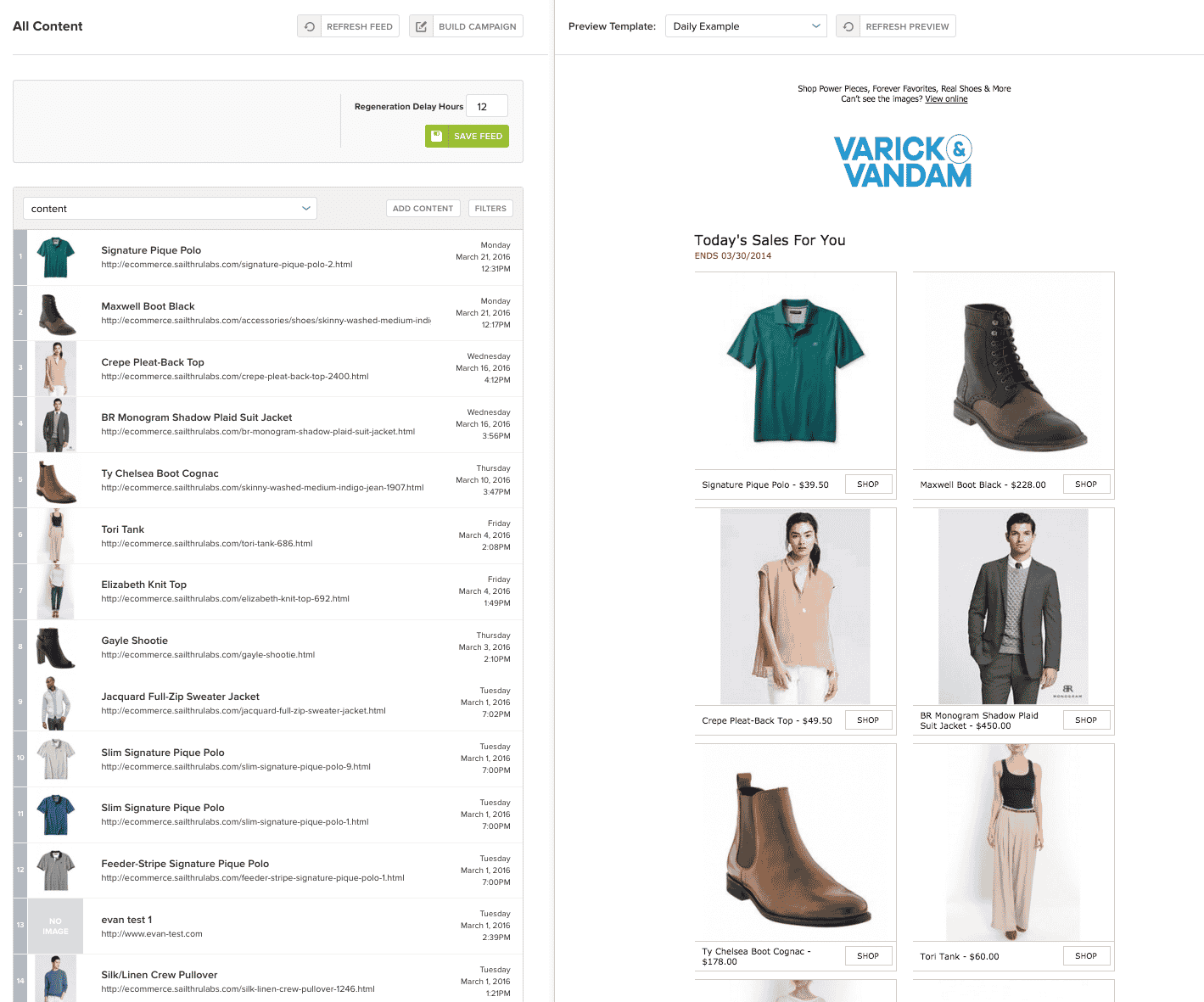This screenshot has height=1002, width=1204.
Task: Select the Gayle Shootie list thumbnail
Action: tap(56, 647)
